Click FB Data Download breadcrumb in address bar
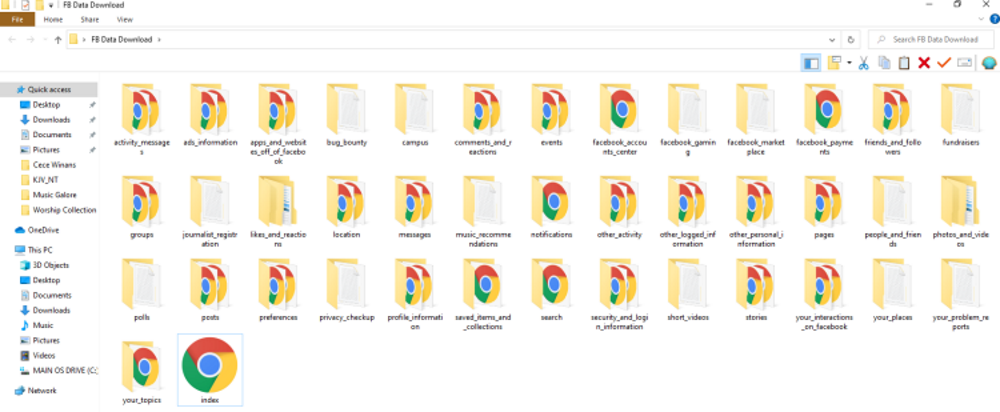Screen dimensions: 1000x412 pos(122,40)
